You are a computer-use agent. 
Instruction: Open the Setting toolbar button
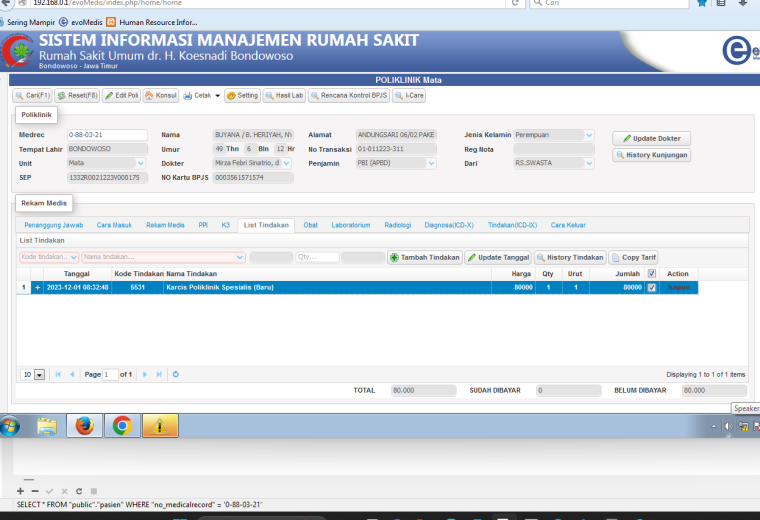tap(242, 95)
